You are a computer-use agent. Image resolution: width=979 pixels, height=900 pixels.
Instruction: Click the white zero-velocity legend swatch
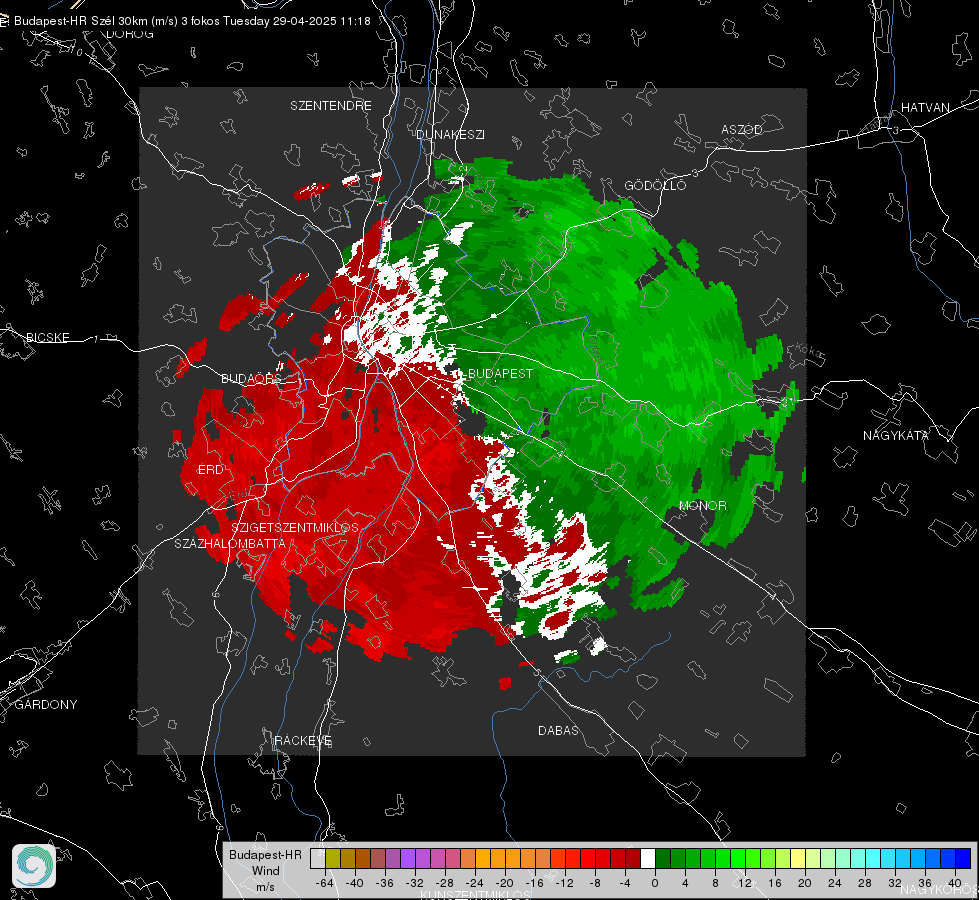coord(648,858)
